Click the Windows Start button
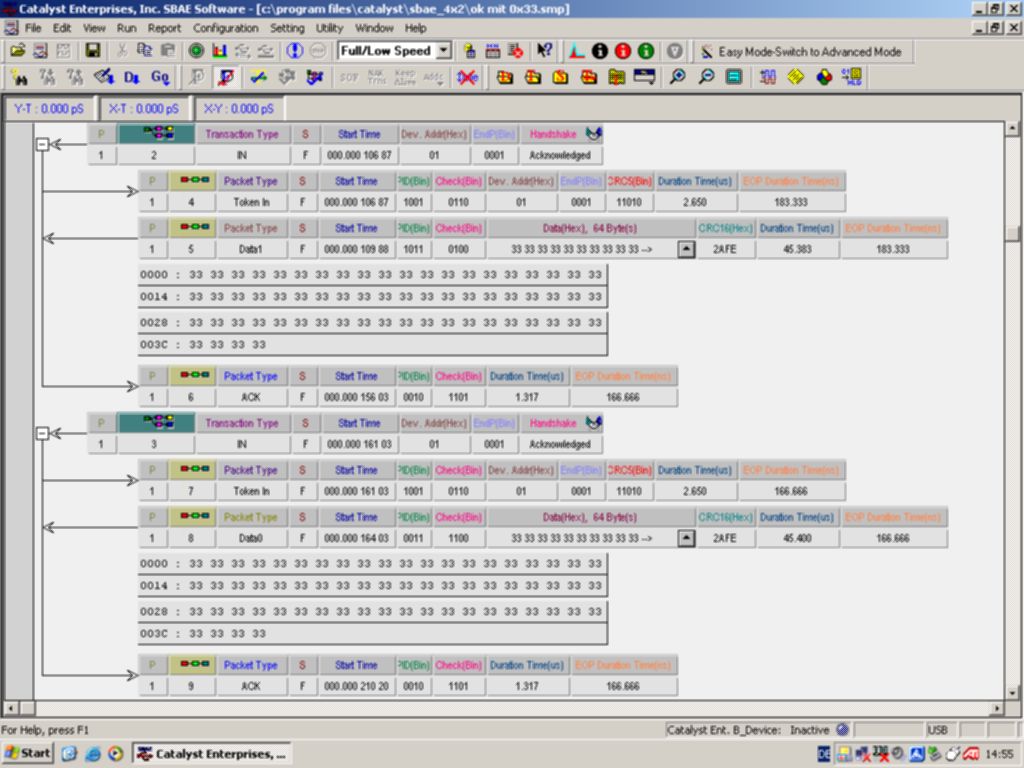Viewport: 1024px width, 768px height. point(27,753)
